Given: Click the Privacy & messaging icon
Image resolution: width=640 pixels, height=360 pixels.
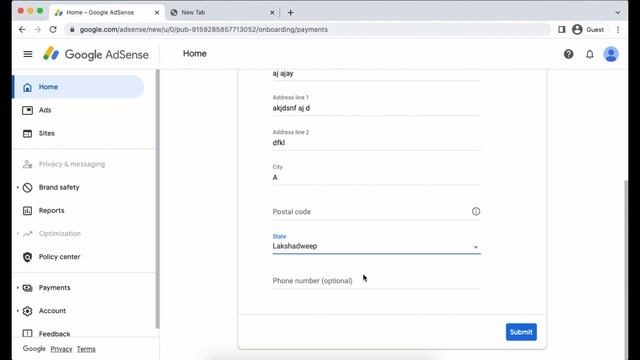Looking at the screenshot, I should (27, 164).
